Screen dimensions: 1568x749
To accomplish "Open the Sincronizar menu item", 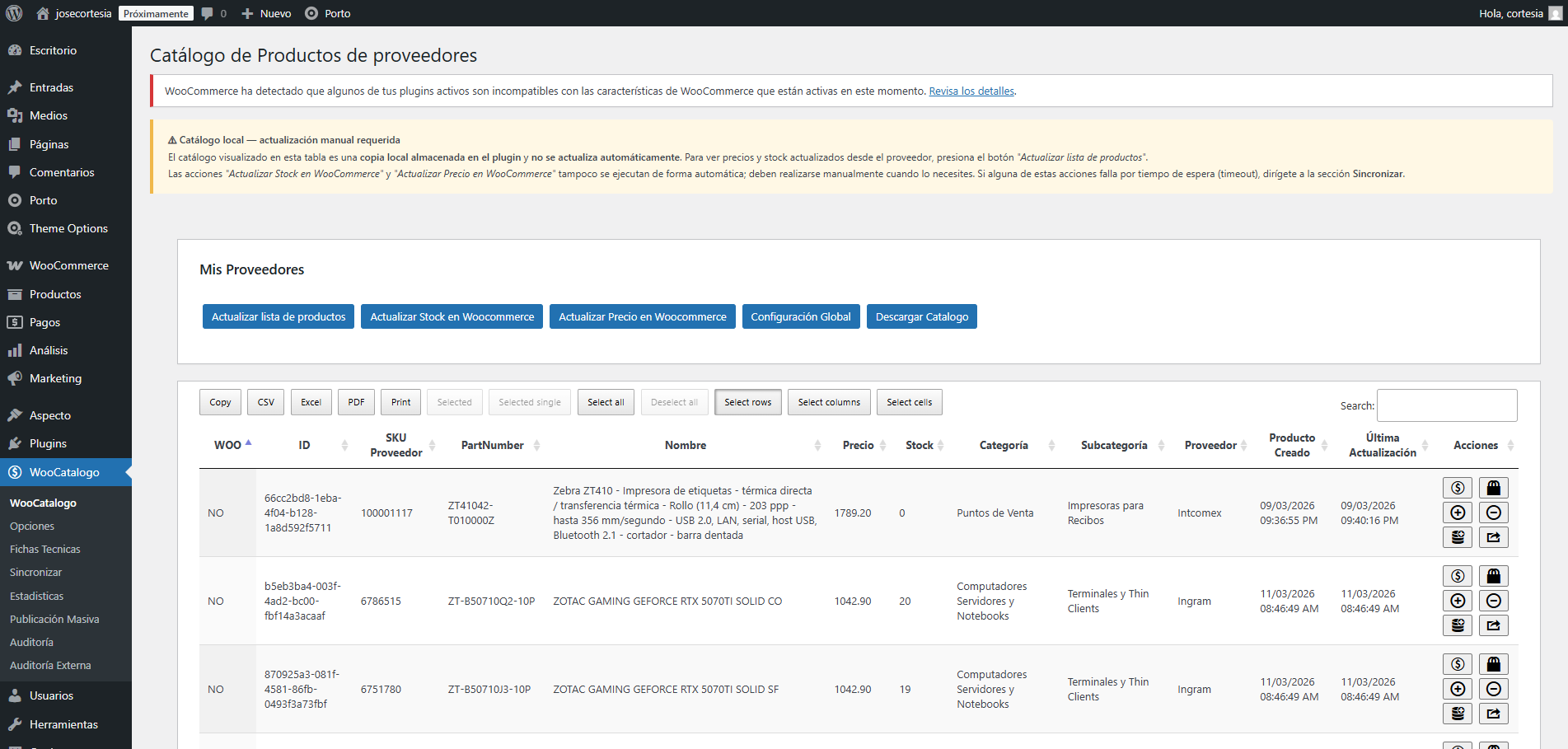I will 35,572.
